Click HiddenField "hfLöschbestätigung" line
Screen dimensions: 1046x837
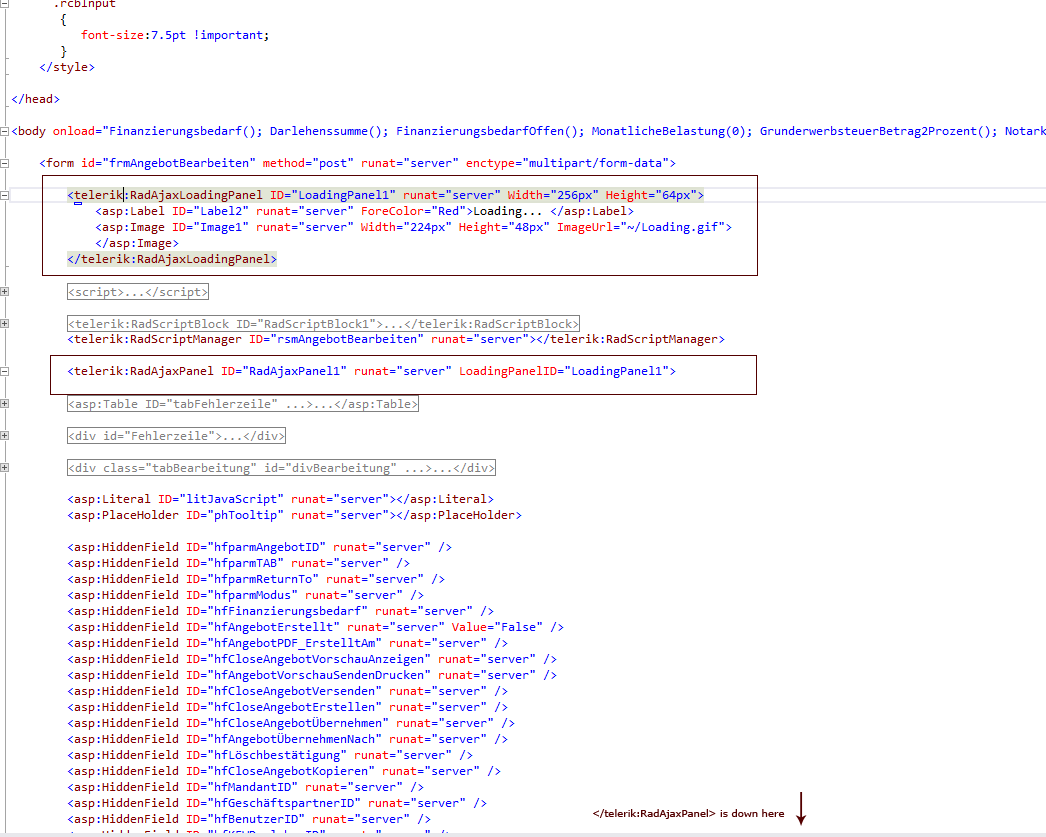coord(270,756)
